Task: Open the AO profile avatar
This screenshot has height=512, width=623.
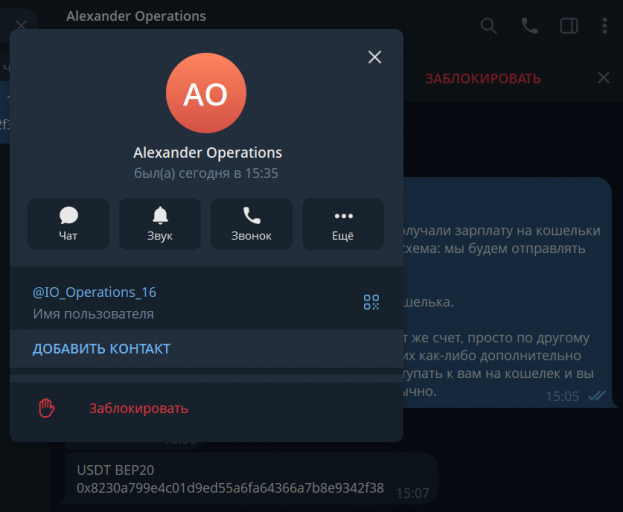Action: pos(206,93)
